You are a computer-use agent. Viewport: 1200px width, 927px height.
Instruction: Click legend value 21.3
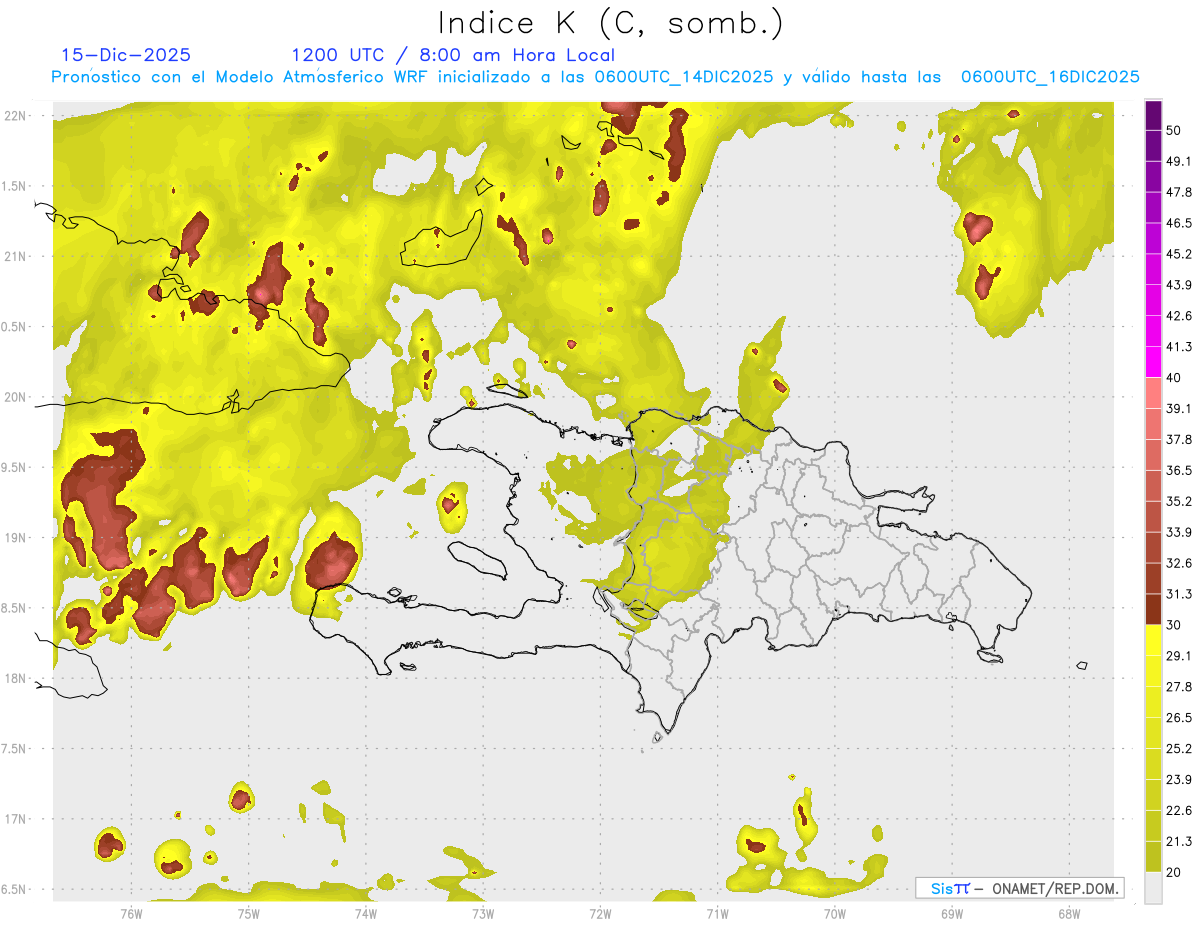(x=1179, y=842)
